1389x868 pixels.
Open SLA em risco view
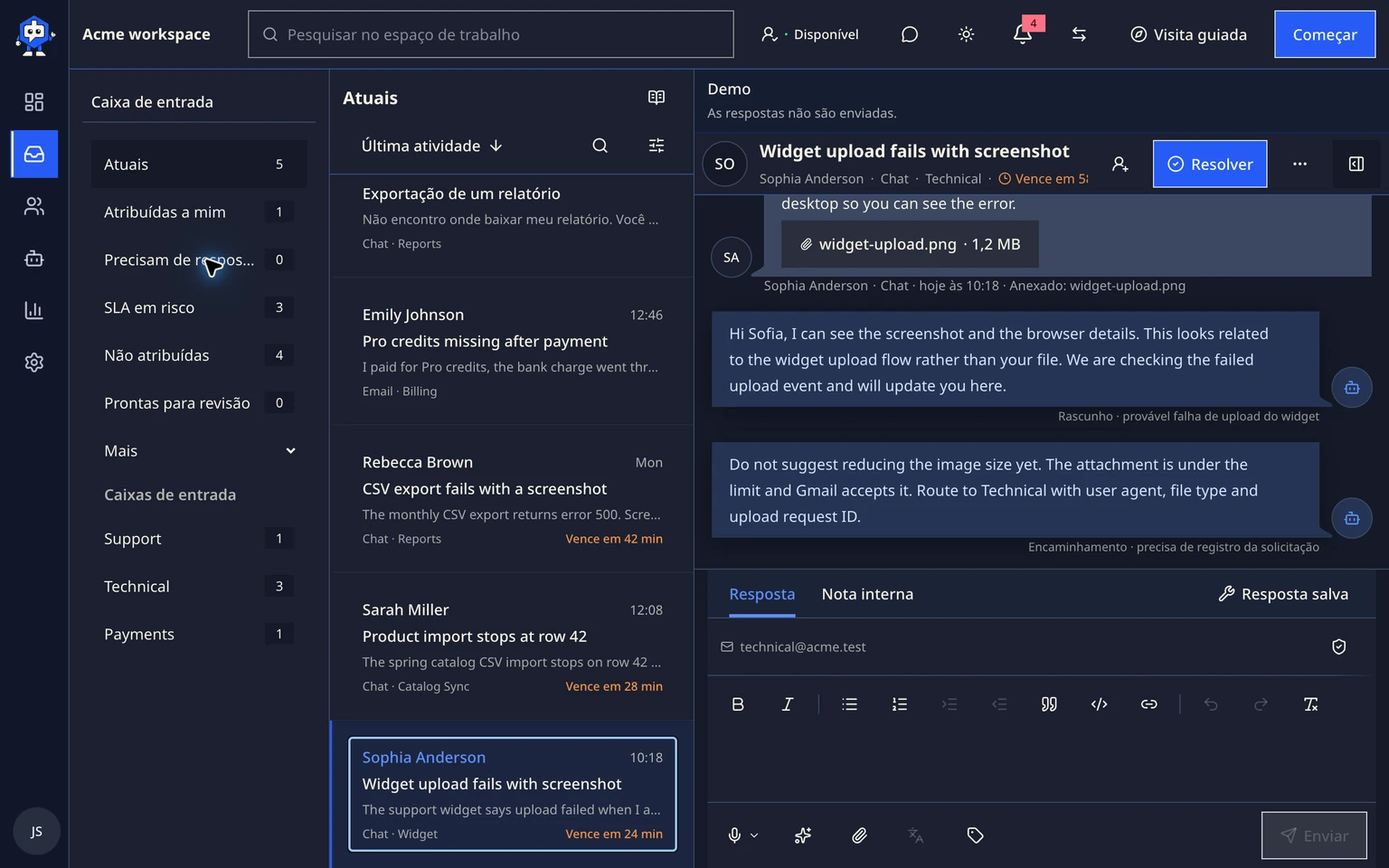[199, 307]
